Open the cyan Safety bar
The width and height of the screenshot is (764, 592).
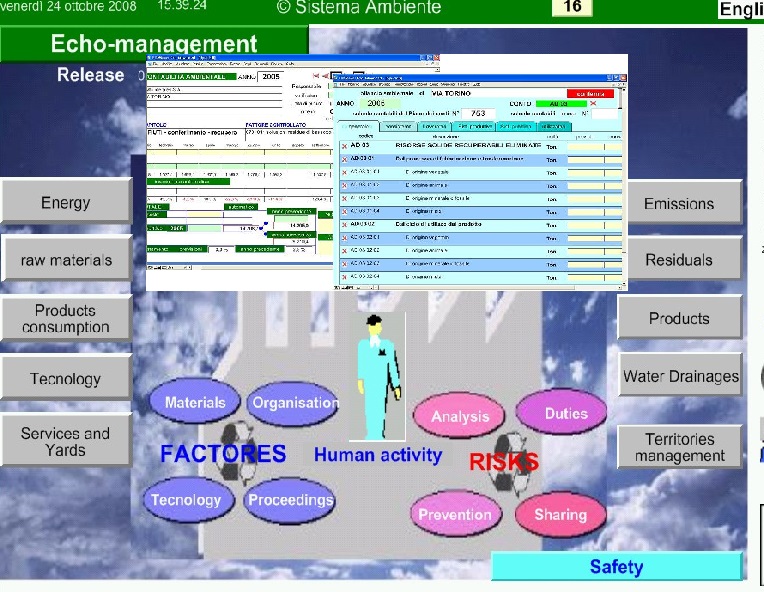click(616, 567)
